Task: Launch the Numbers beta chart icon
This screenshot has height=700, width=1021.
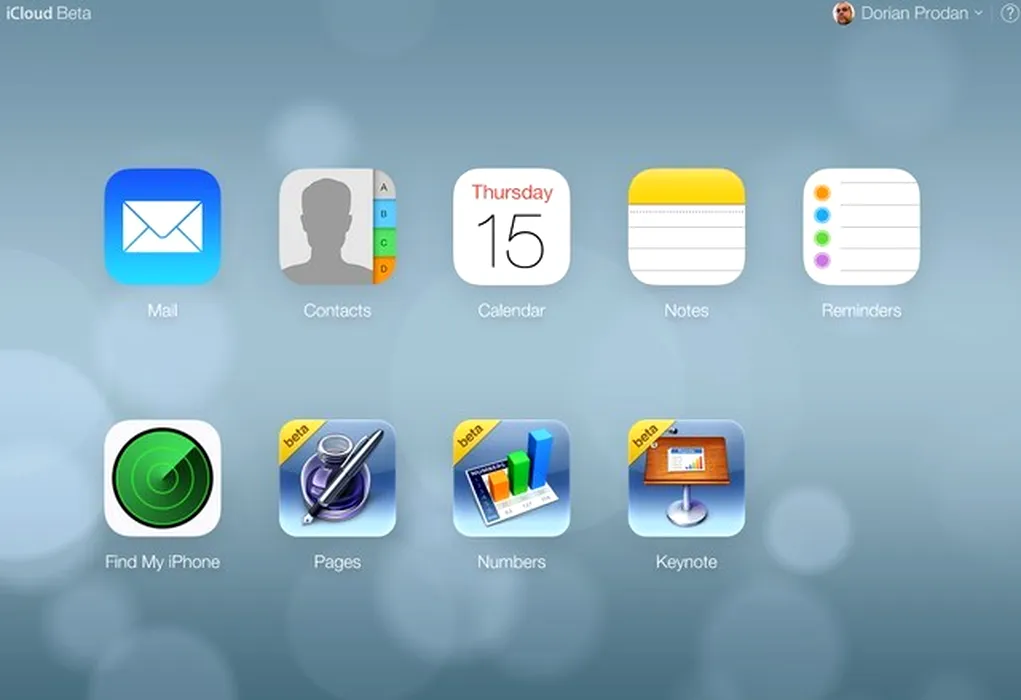Action: [511, 478]
